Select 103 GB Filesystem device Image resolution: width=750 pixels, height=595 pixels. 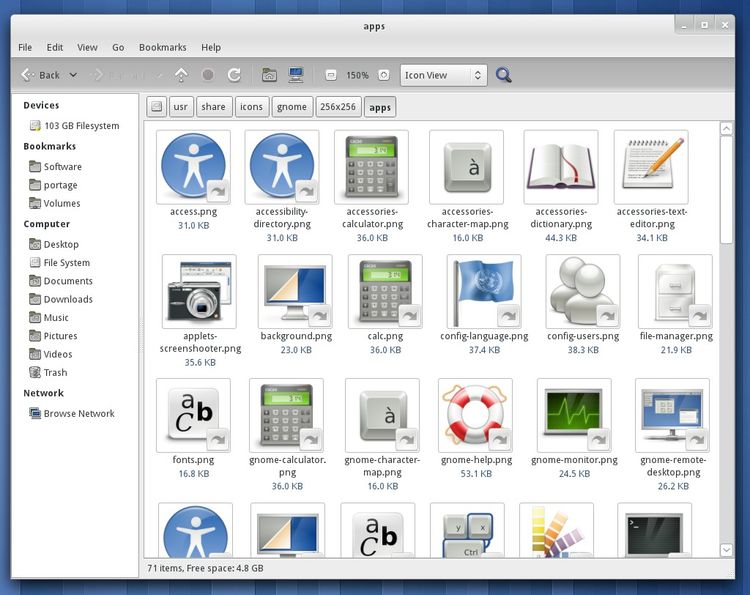click(81, 126)
